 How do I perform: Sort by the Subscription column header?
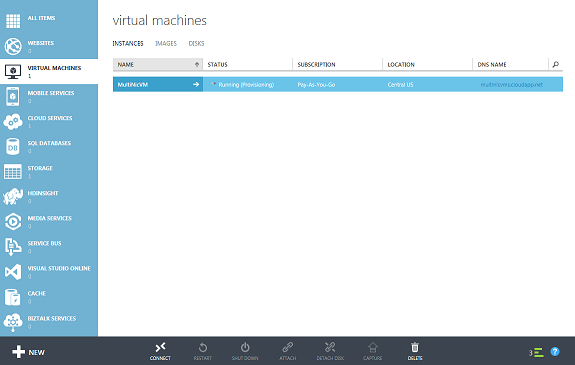click(337, 65)
